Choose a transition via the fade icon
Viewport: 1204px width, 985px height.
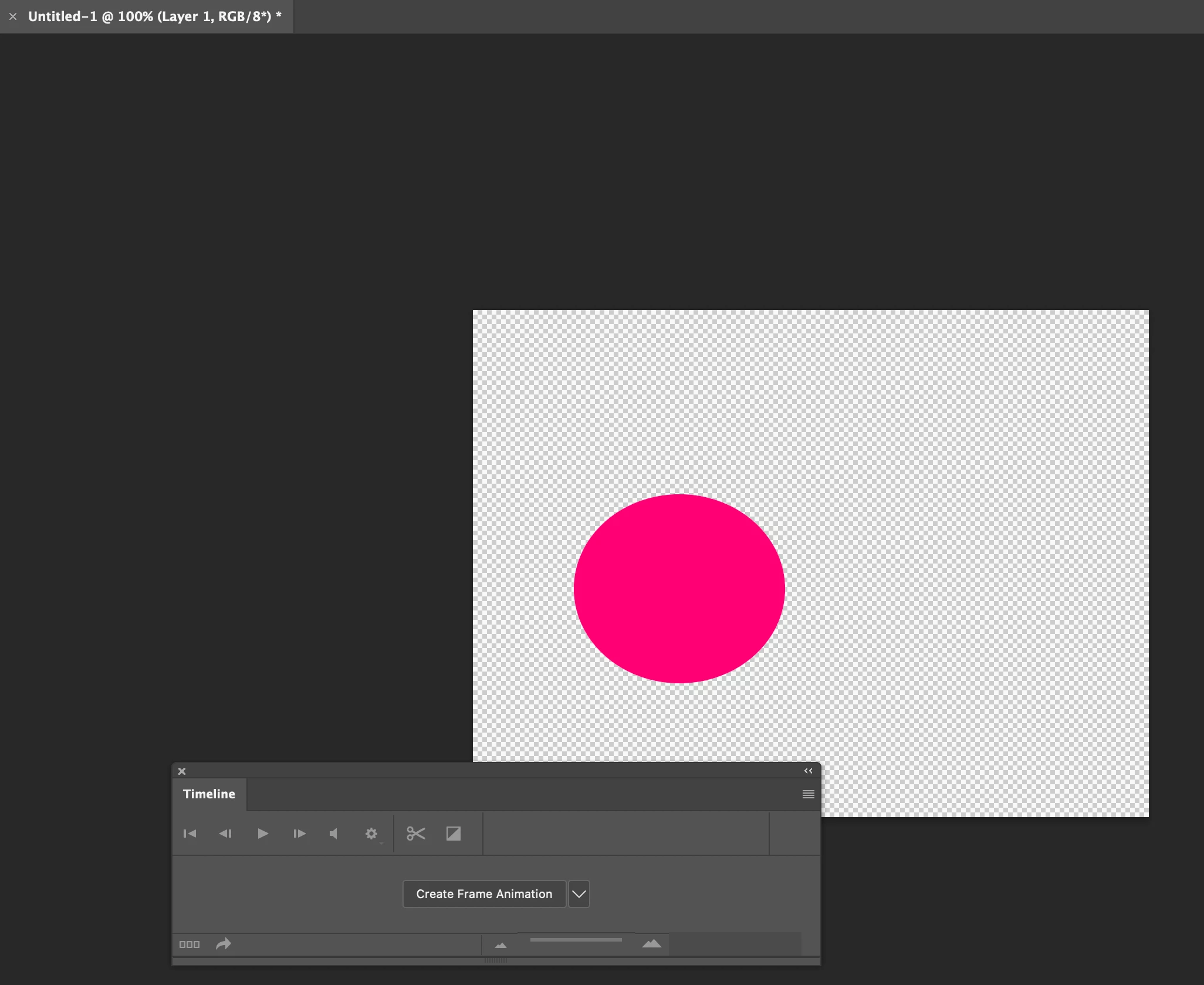453,834
